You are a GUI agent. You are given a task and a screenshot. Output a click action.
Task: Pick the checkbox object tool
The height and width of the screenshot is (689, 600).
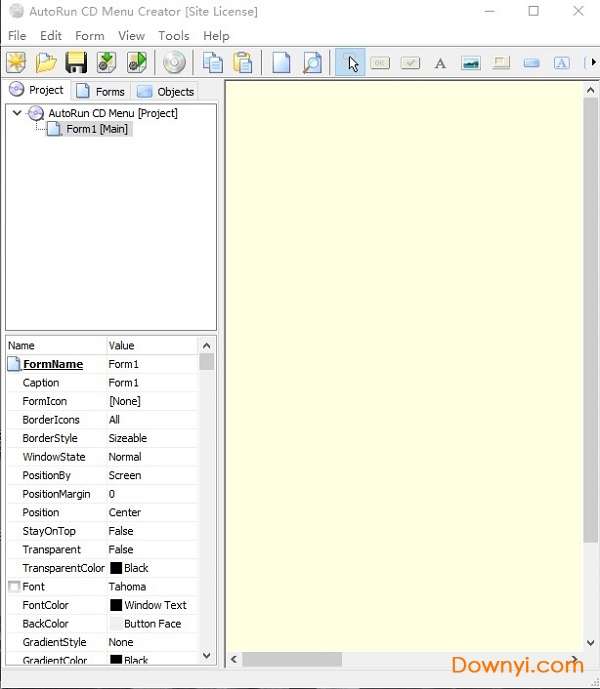click(410, 63)
